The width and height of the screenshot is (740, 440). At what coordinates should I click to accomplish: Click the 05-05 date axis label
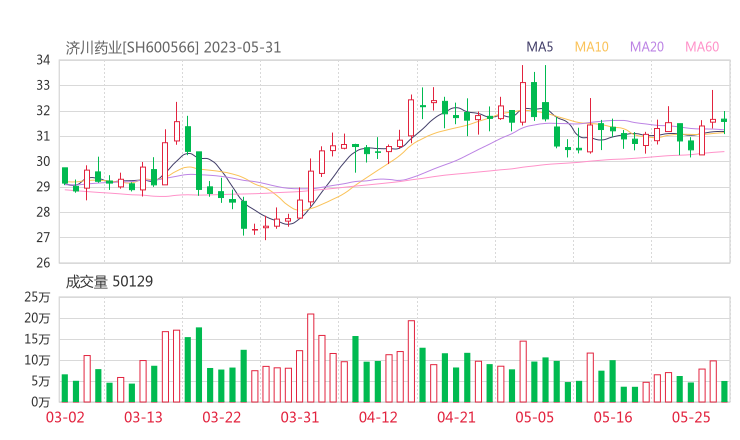[x=535, y=417]
